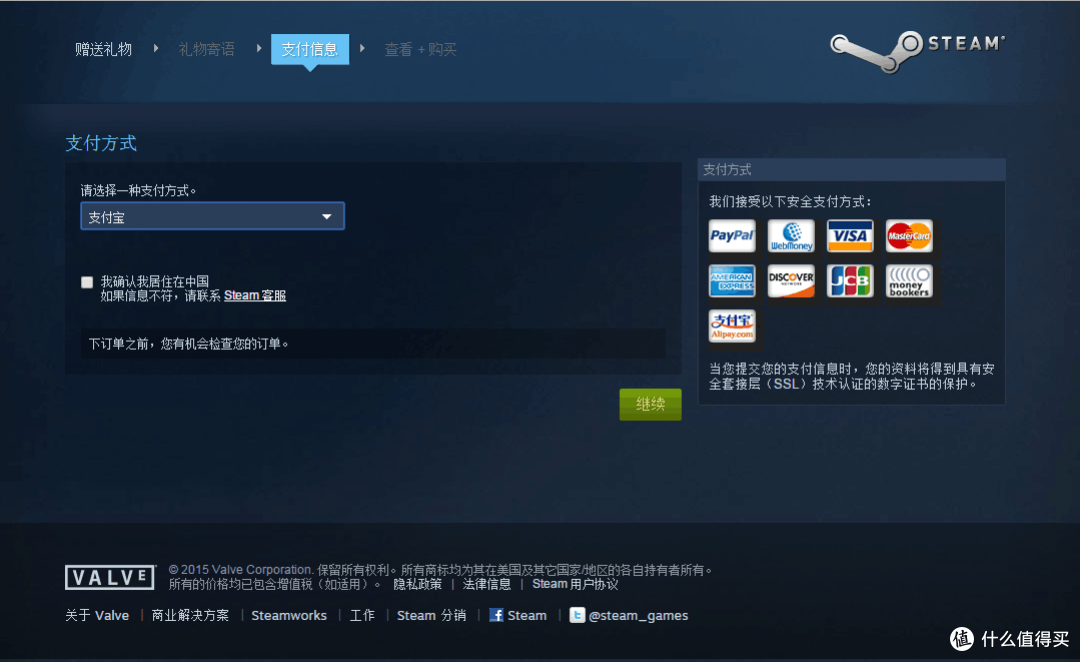Click the Alipay.com payment icon
Screen dimensions: 1080x662
tap(731, 326)
